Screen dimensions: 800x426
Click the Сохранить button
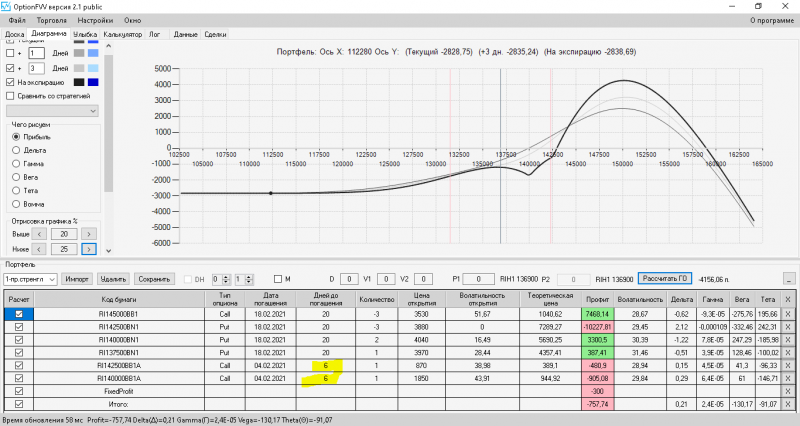coord(154,279)
